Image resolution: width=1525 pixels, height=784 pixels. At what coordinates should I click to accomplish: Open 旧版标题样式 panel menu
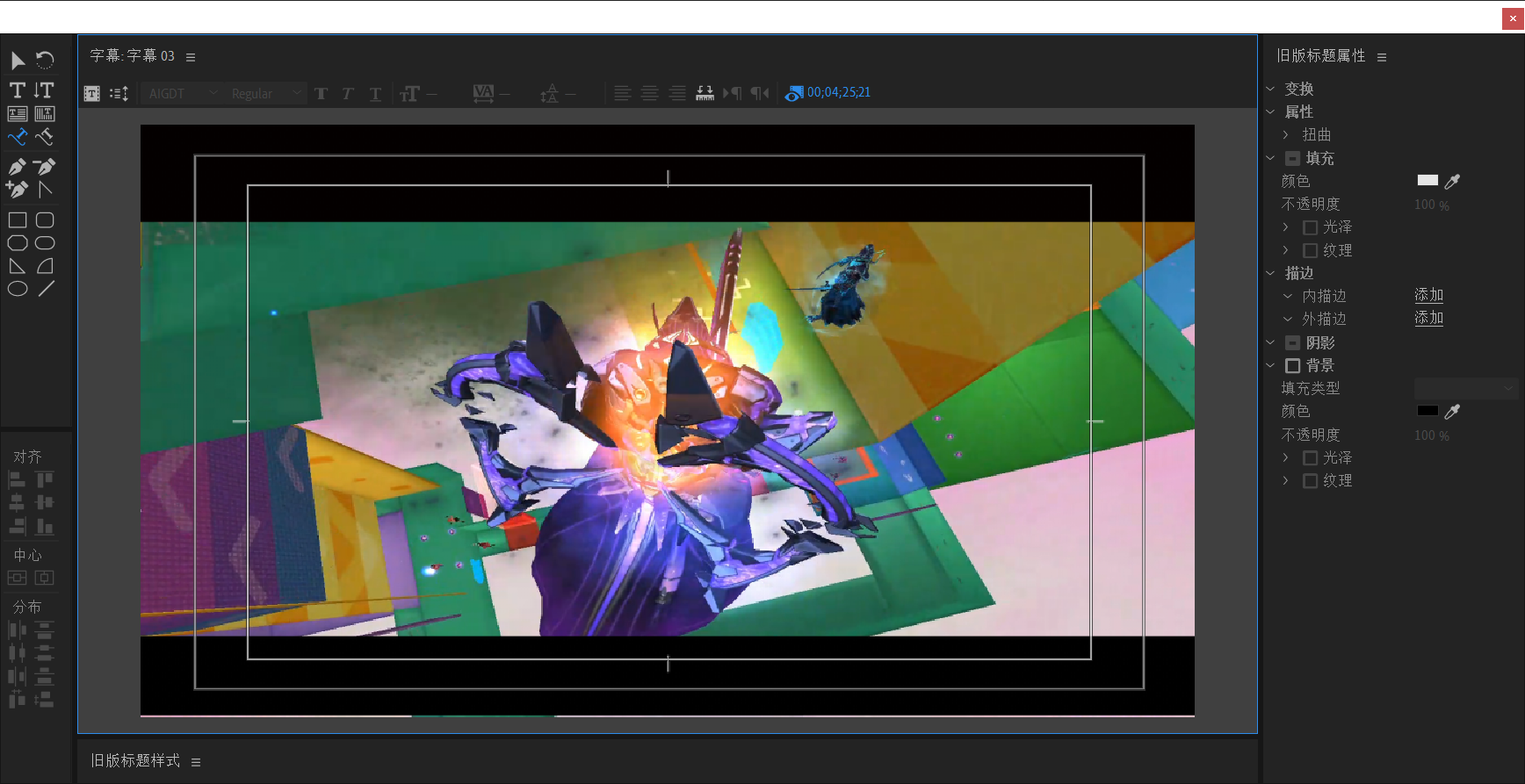coord(196,762)
